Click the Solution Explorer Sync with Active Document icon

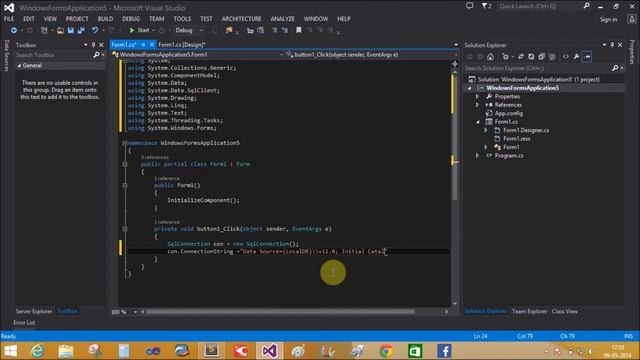click(520, 57)
